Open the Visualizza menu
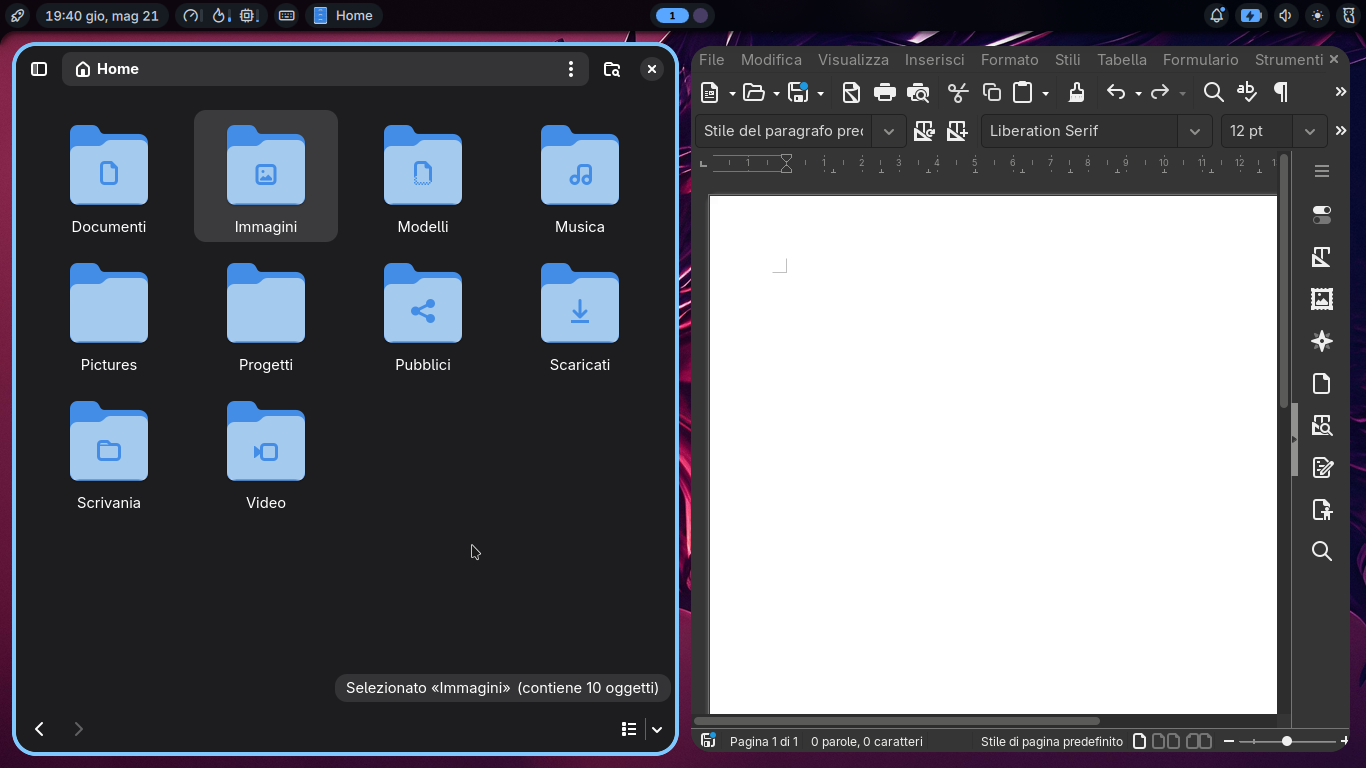The height and width of the screenshot is (768, 1366). click(x=853, y=60)
